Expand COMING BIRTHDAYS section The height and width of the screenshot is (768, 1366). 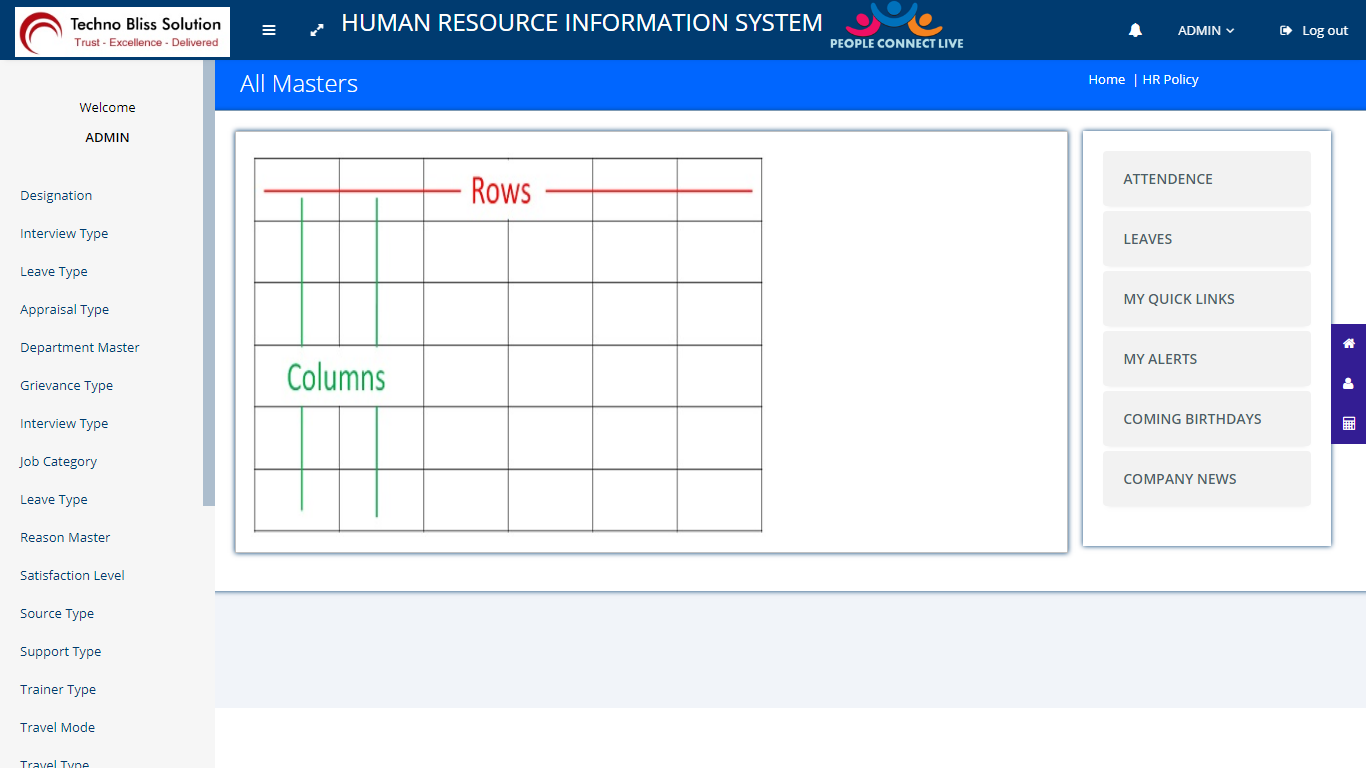pos(1206,419)
